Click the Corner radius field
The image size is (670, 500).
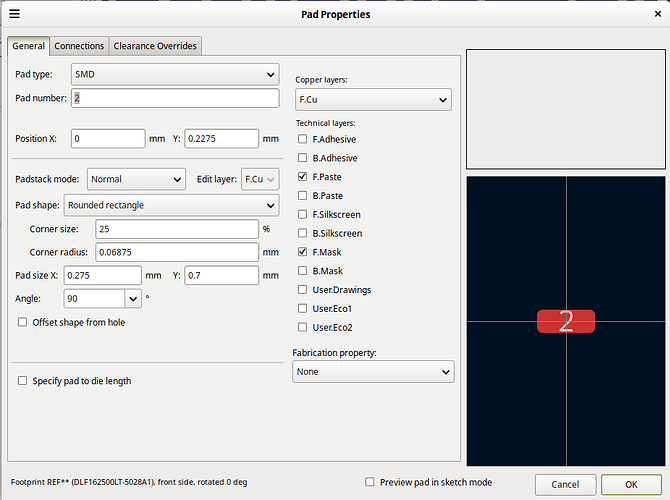177,252
